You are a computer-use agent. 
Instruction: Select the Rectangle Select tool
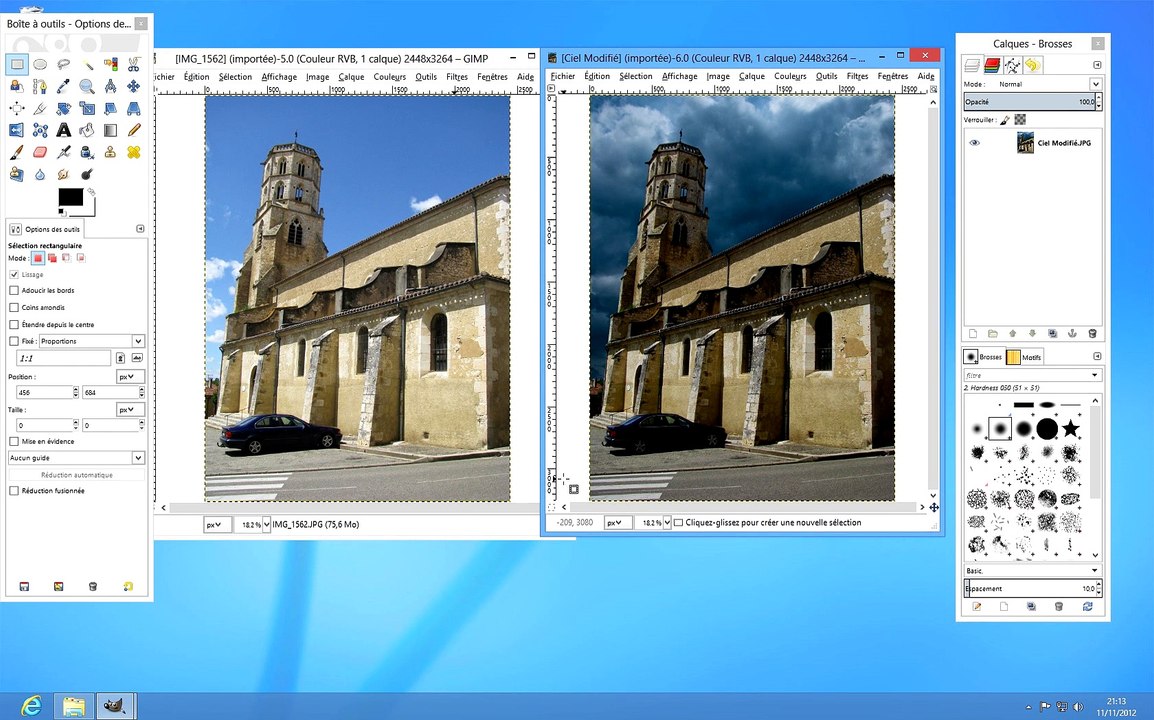(x=16, y=64)
